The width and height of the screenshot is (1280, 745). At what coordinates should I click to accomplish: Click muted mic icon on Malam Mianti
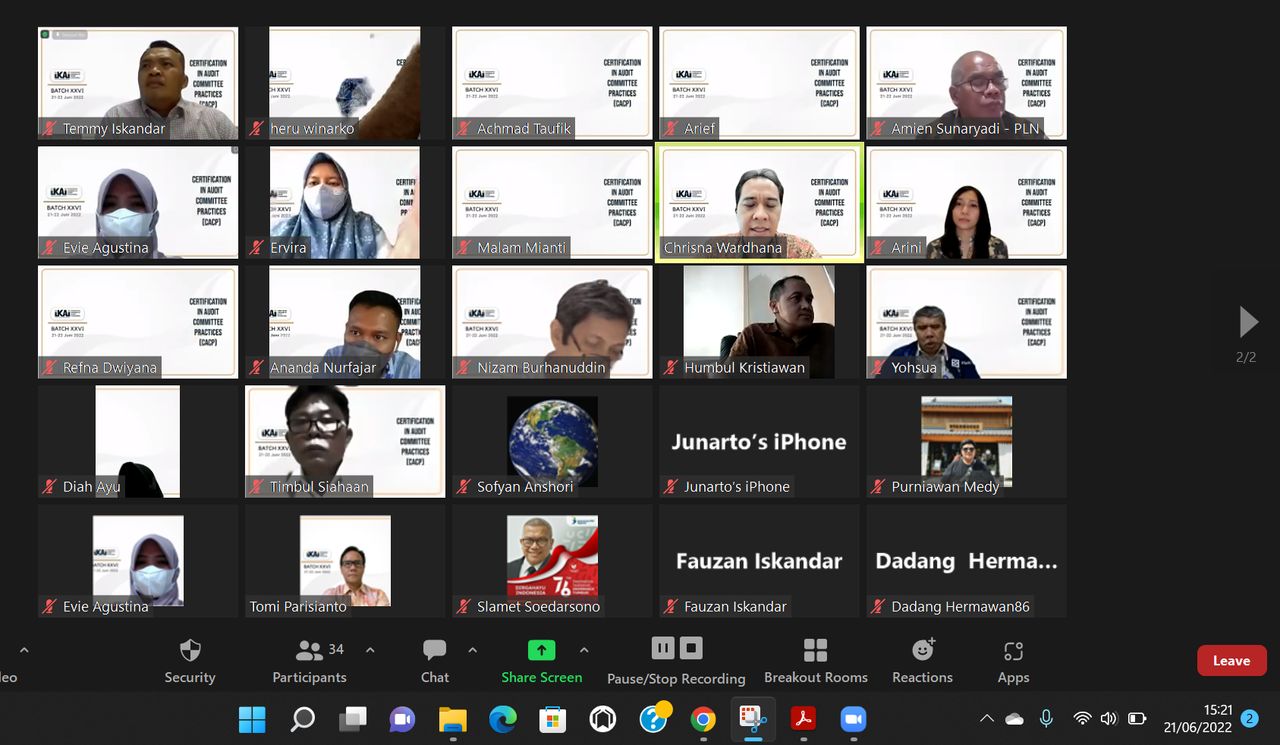pos(464,247)
